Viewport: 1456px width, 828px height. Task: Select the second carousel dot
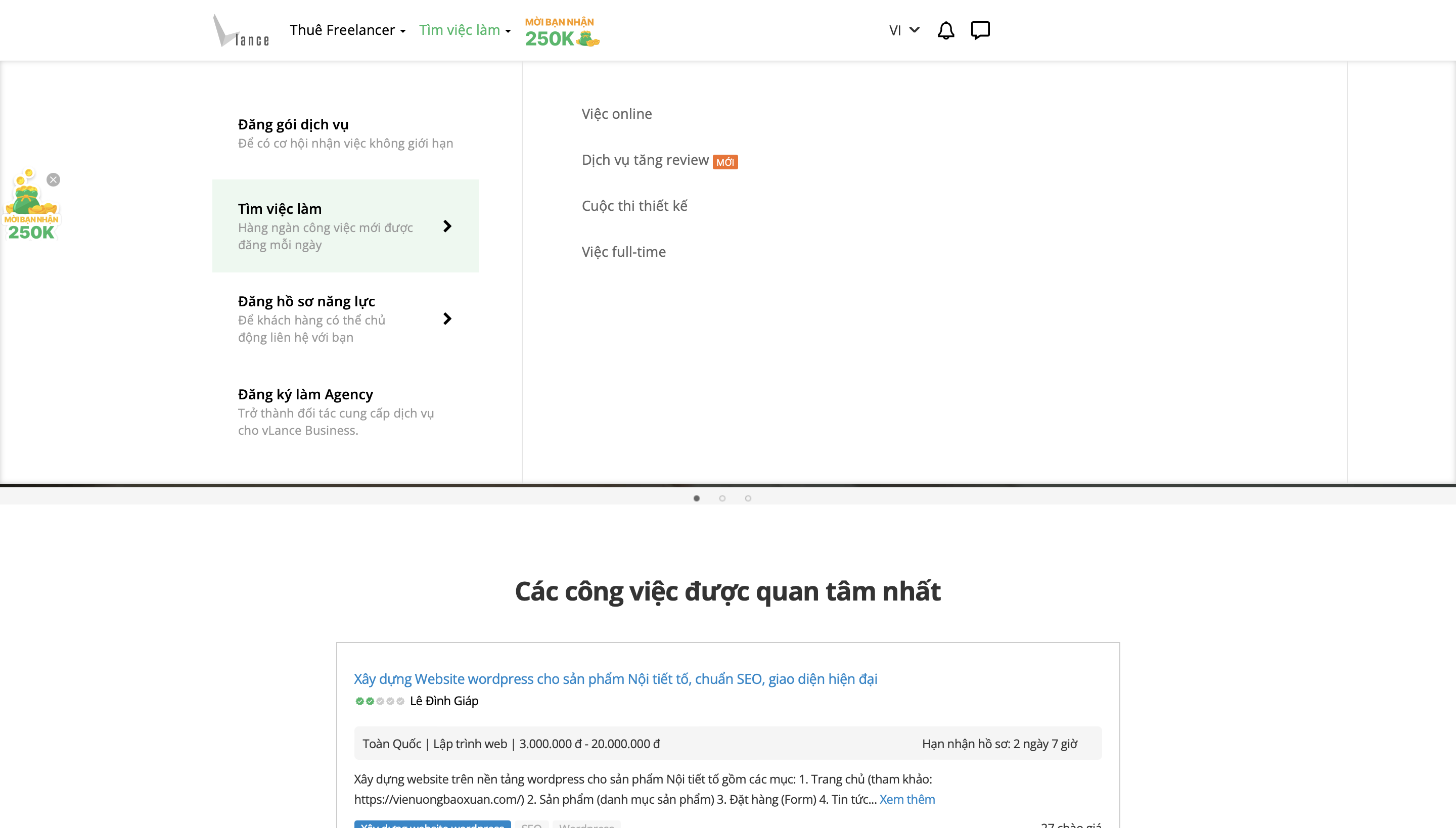pyautogui.click(x=722, y=498)
